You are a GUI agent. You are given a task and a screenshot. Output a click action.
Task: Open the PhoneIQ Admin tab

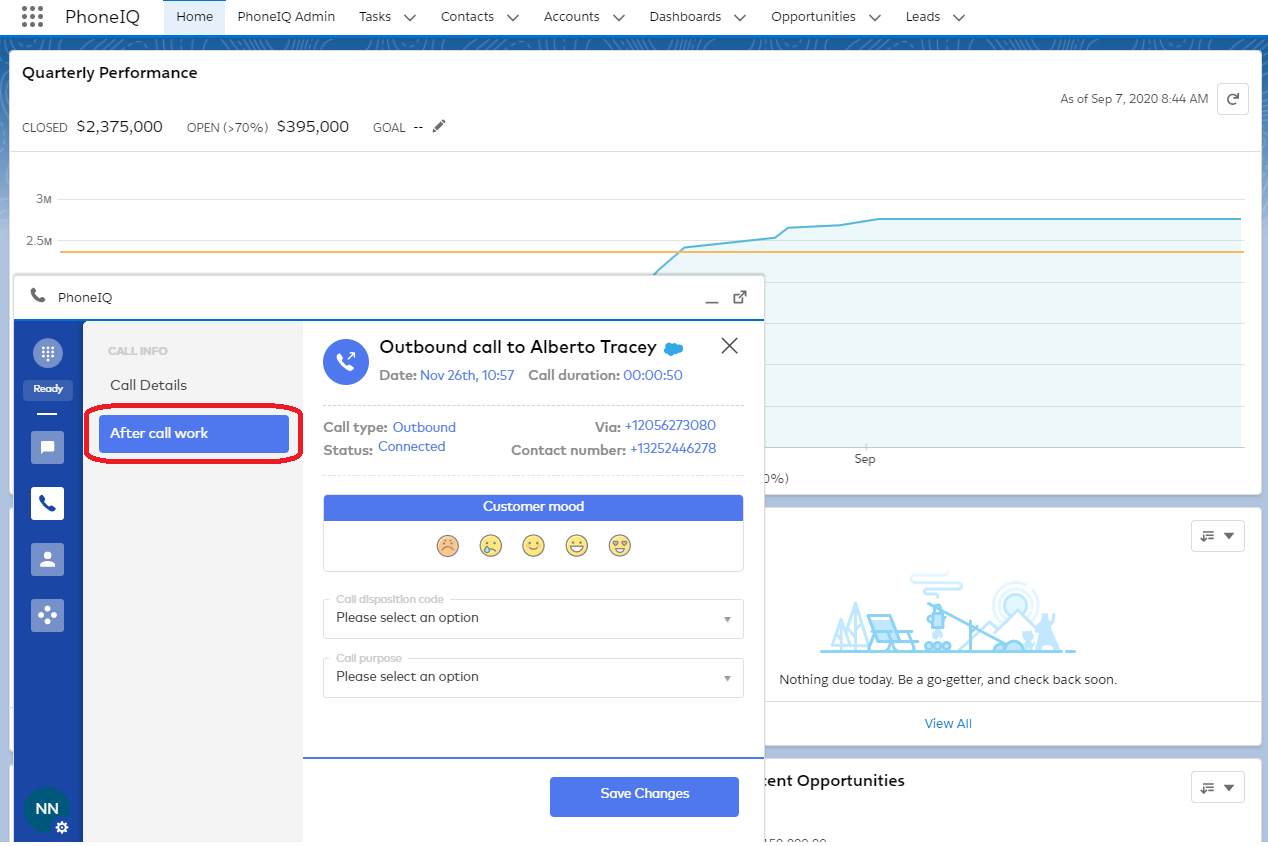click(x=286, y=17)
